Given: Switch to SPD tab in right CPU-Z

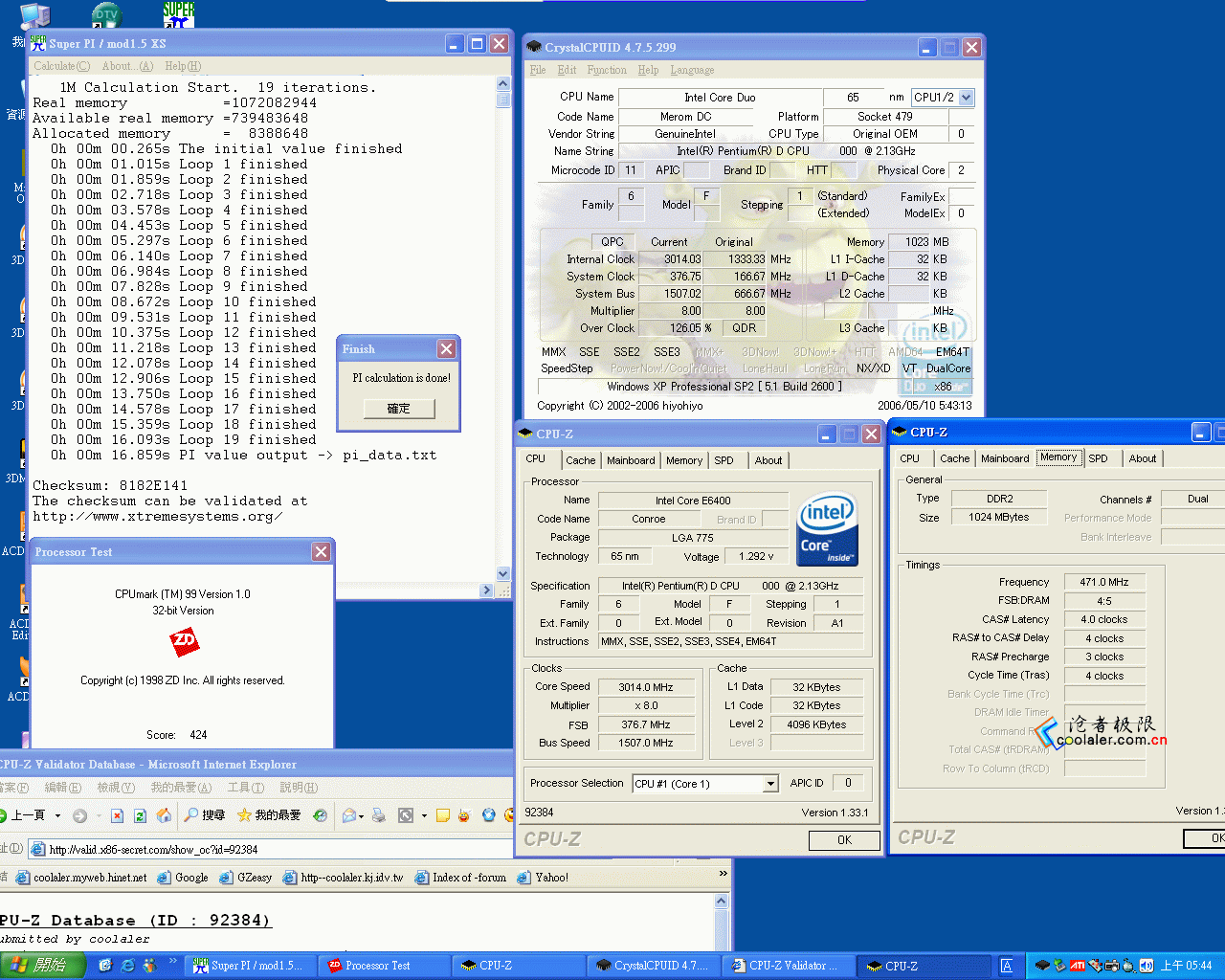Looking at the screenshot, I should (x=1098, y=458).
